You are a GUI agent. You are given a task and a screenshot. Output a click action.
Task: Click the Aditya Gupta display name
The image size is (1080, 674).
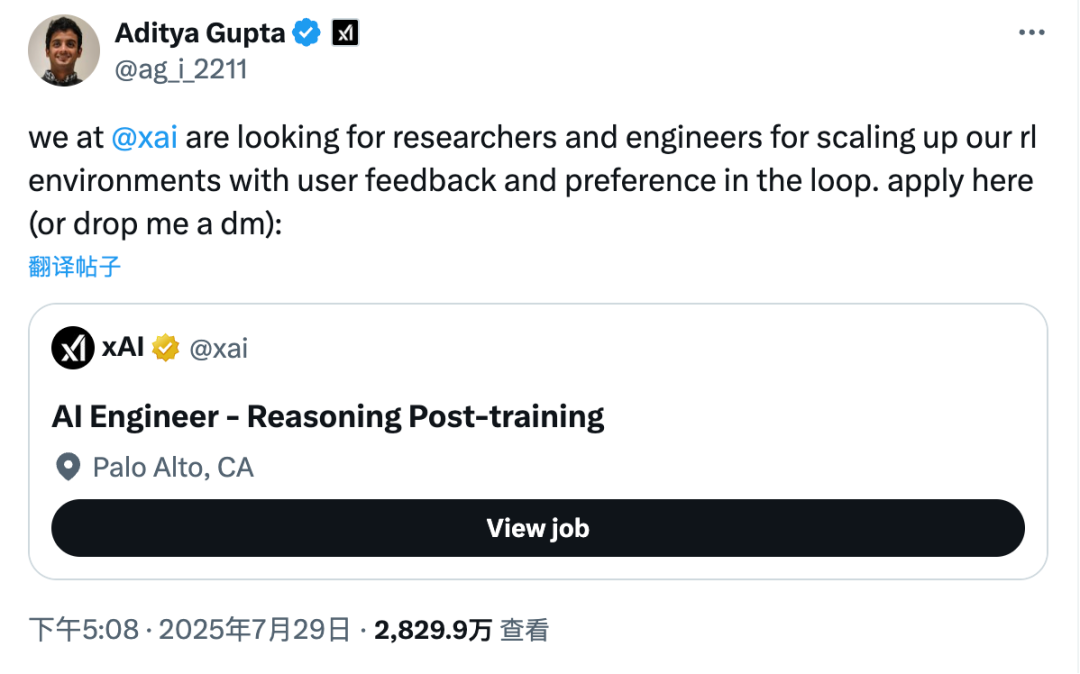(x=199, y=33)
